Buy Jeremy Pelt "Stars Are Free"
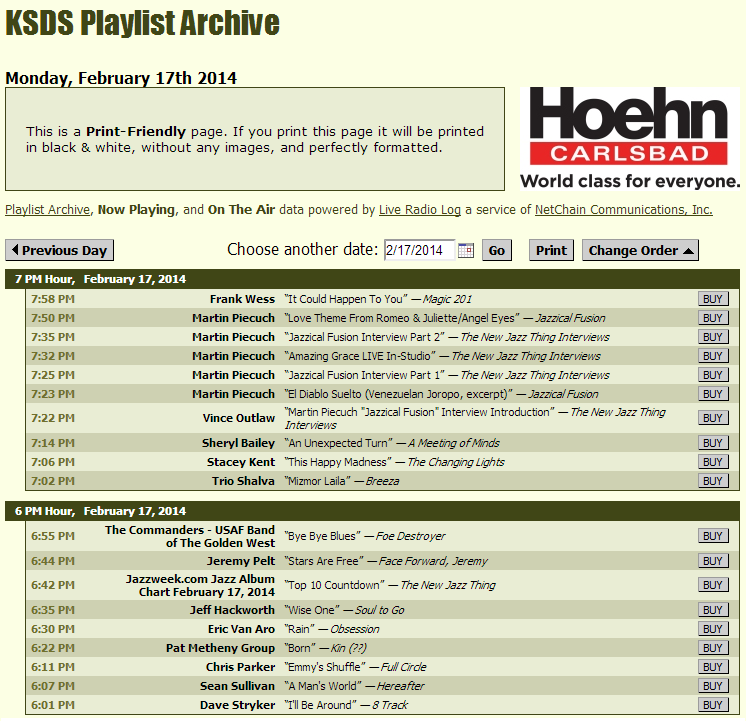Viewport: 748px width, 721px height. 713,561
